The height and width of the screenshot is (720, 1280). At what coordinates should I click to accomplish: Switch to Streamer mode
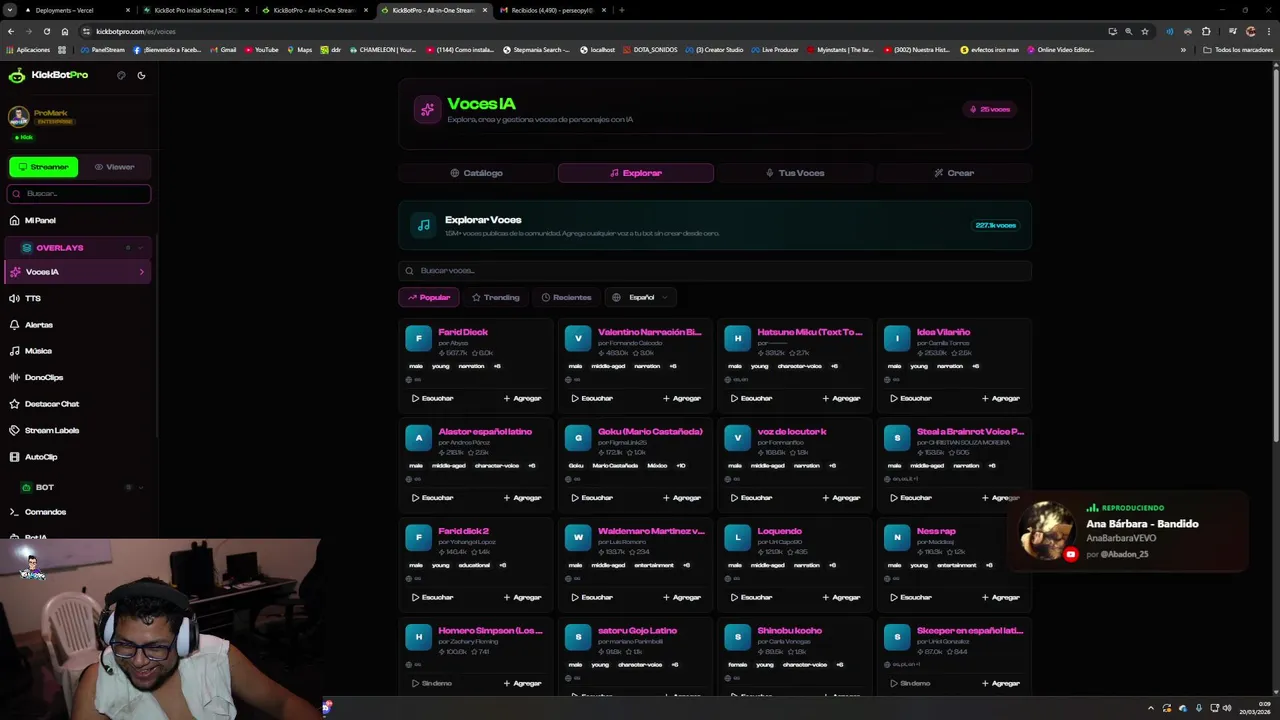click(x=44, y=167)
